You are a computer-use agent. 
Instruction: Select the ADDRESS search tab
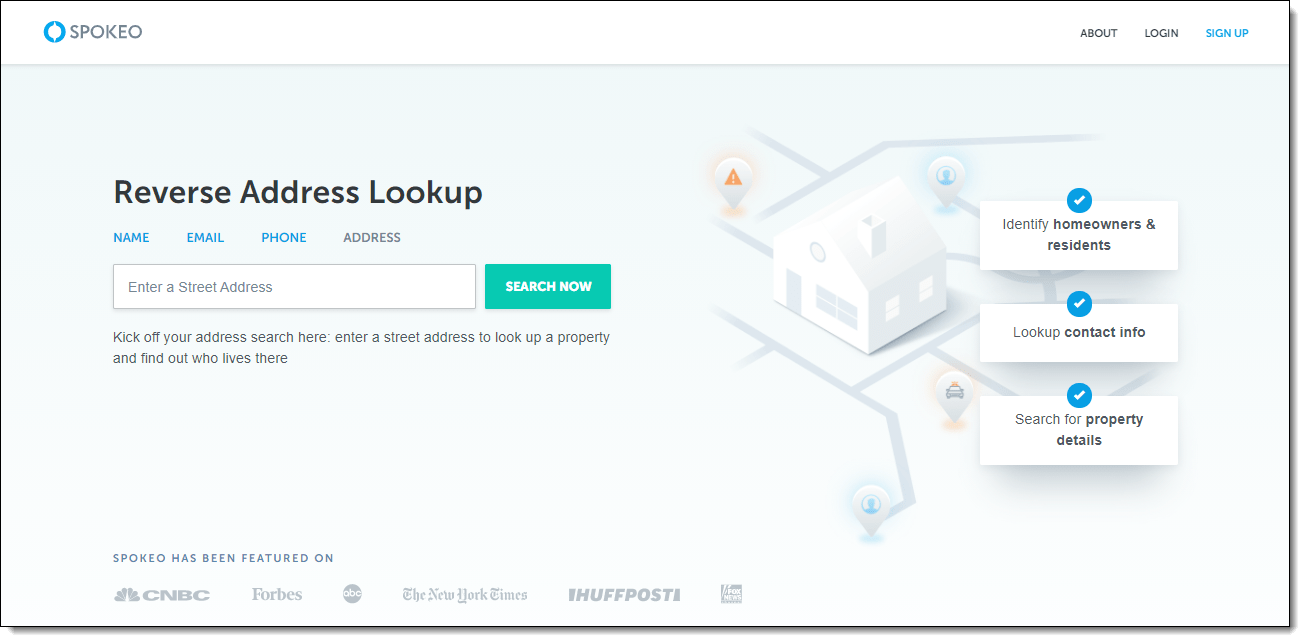372,238
